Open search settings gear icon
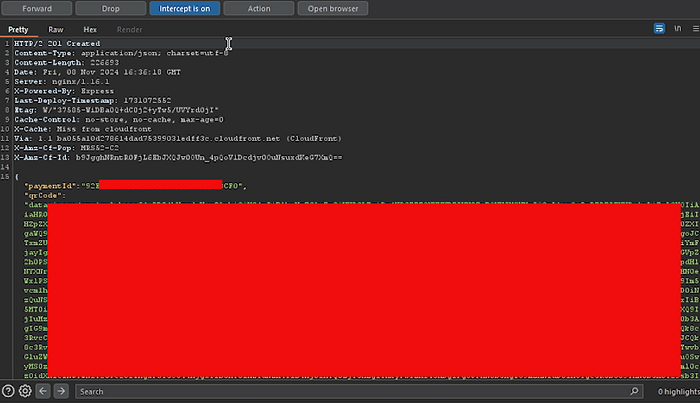 (25, 391)
